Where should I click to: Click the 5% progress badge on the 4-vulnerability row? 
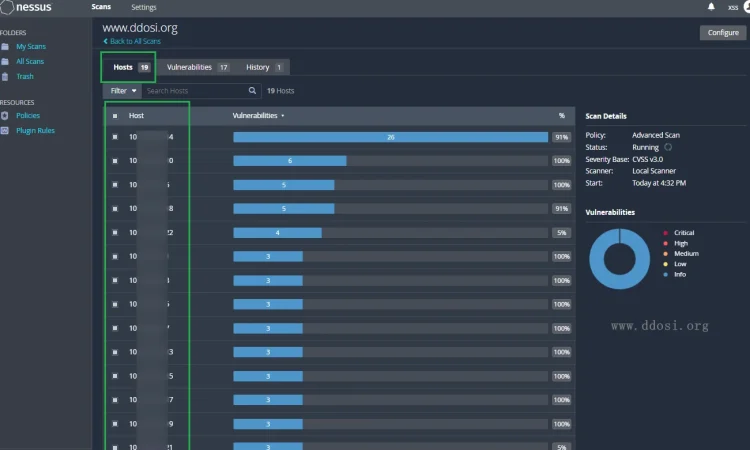(x=562, y=232)
